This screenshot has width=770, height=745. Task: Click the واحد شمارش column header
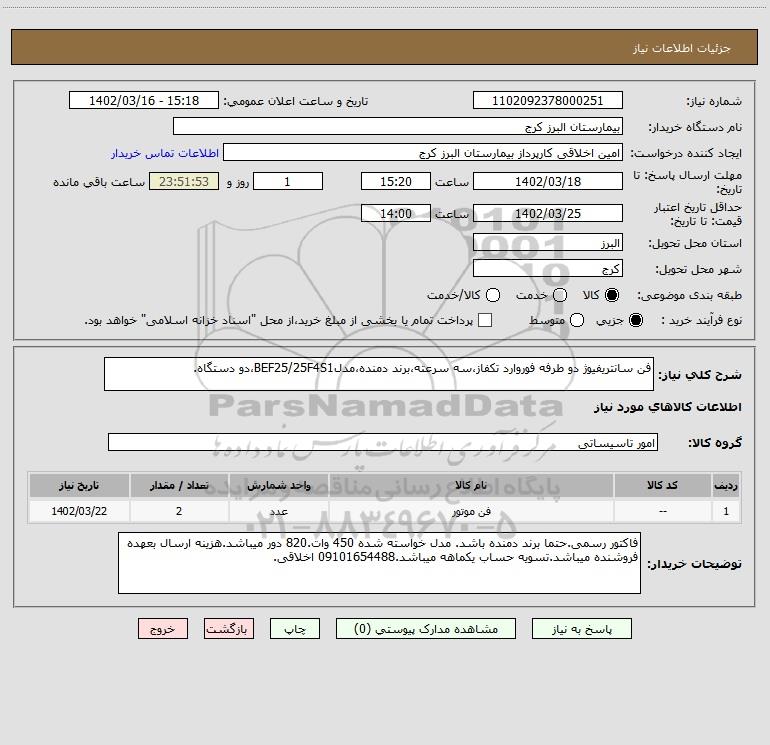pyautogui.click(x=278, y=485)
